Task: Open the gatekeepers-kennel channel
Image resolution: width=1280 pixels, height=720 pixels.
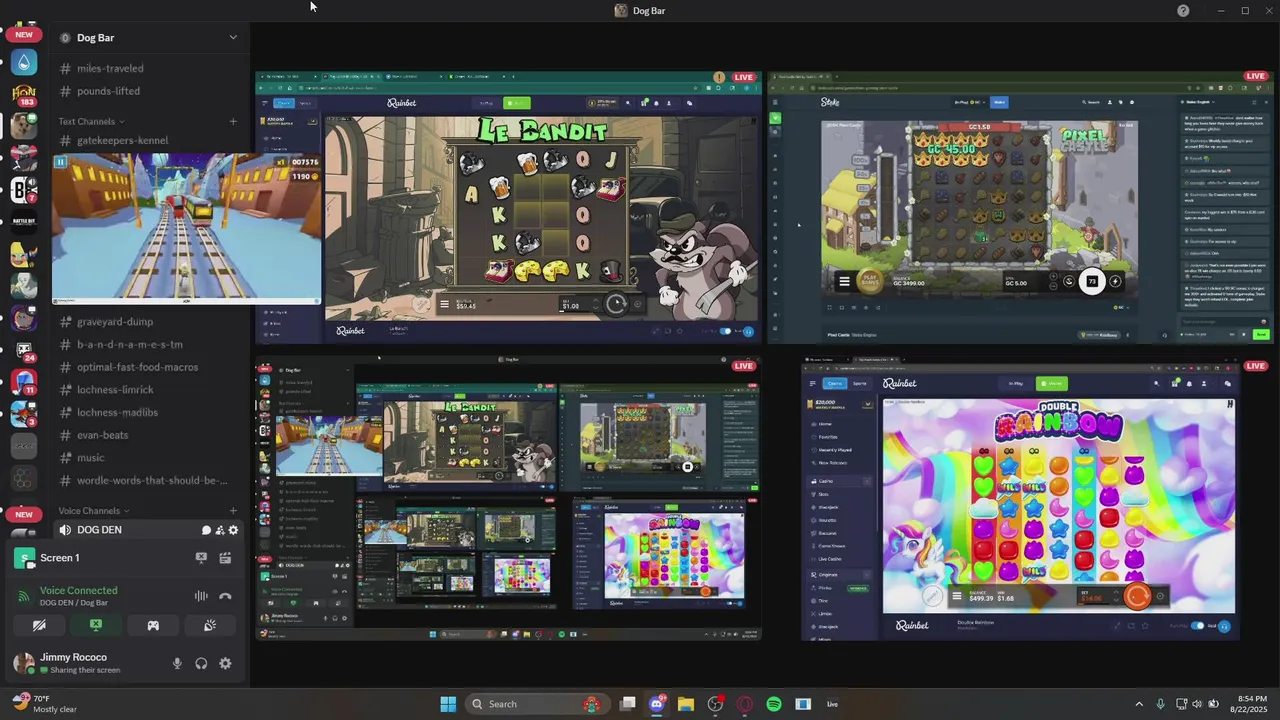Action: click(x=148, y=140)
